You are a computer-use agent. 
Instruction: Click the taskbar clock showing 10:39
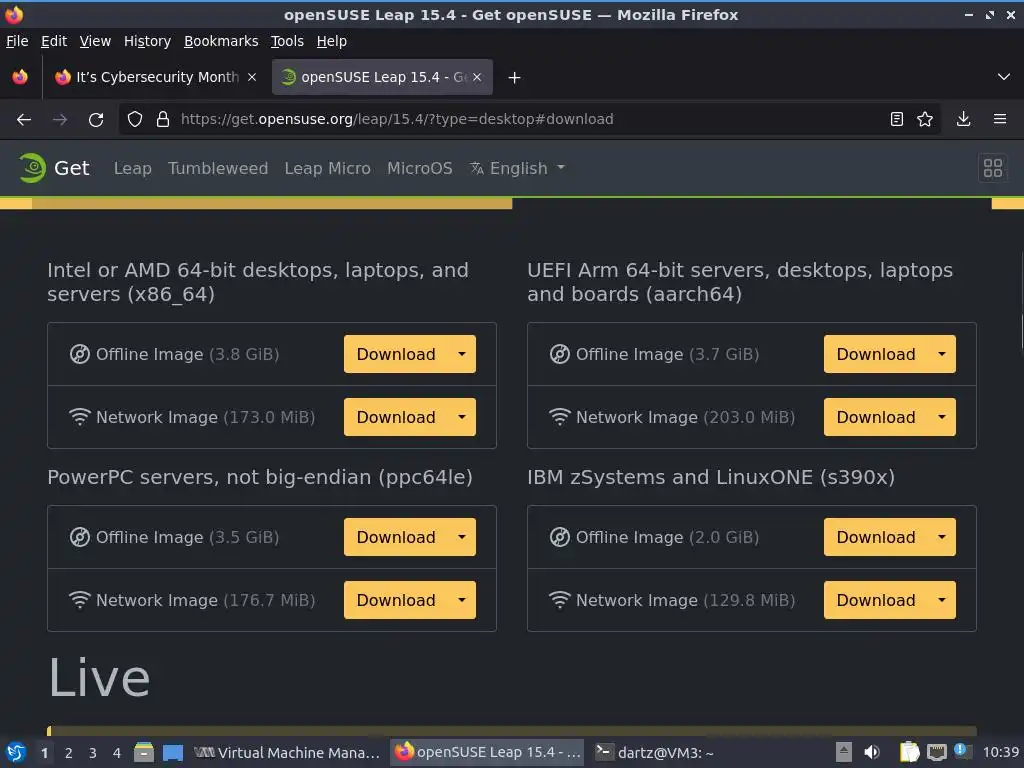pyautogui.click(x=1000, y=752)
